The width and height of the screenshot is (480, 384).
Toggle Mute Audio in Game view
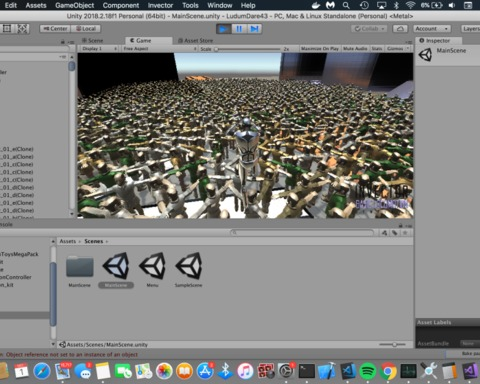click(355, 49)
